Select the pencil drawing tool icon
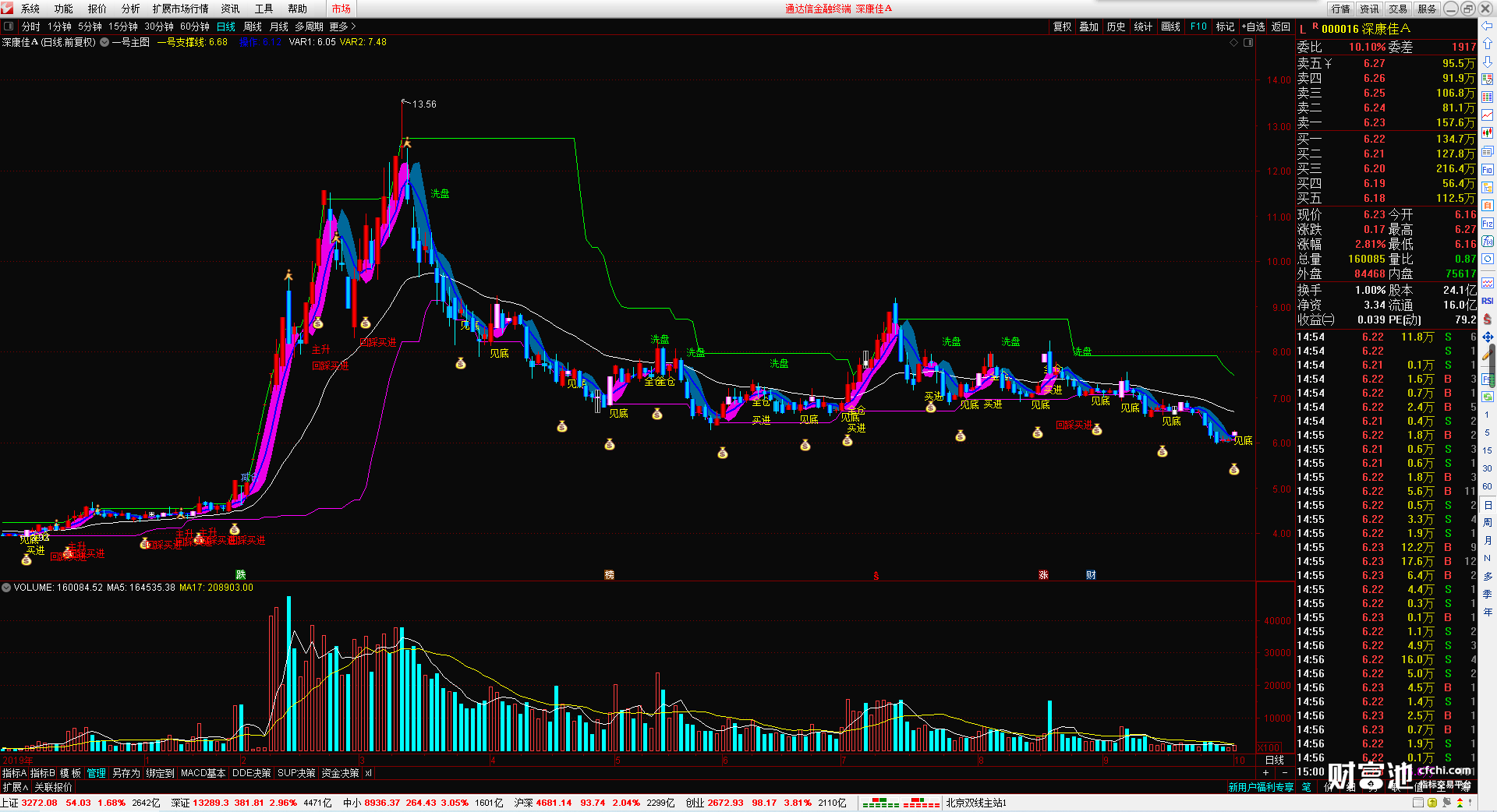The width and height of the screenshot is (1497, 812). pyautogui.click(x=1488, y=355)
